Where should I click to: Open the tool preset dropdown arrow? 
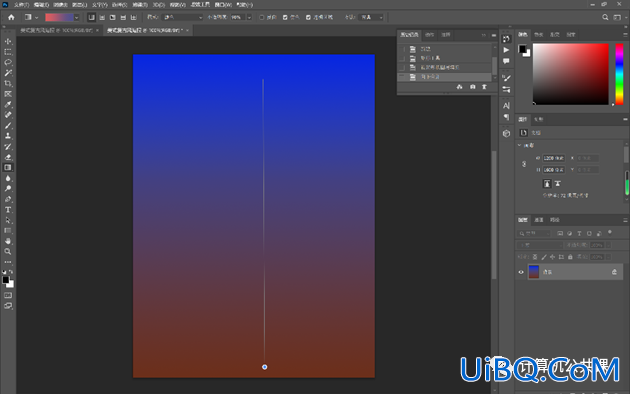pyautogui.click(x=37, y=17)
